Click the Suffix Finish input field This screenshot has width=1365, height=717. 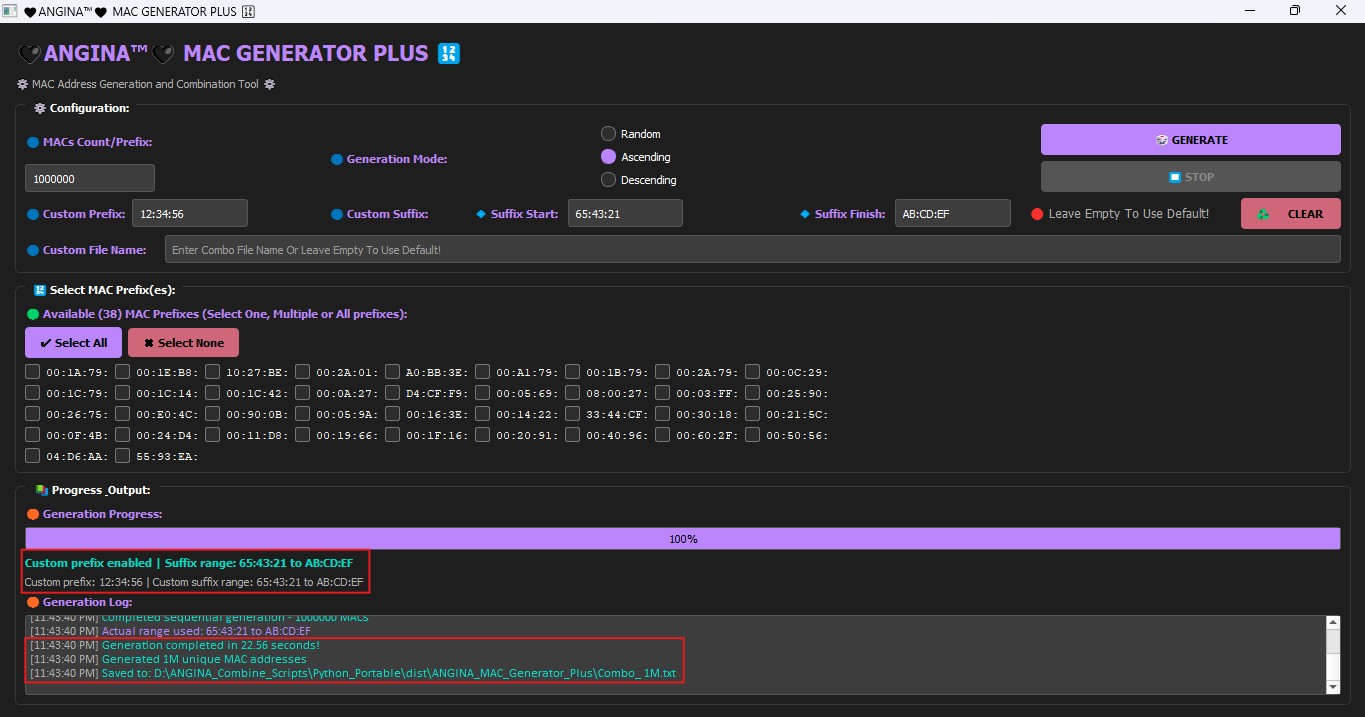pyautogui.click(x=952, y=213)
